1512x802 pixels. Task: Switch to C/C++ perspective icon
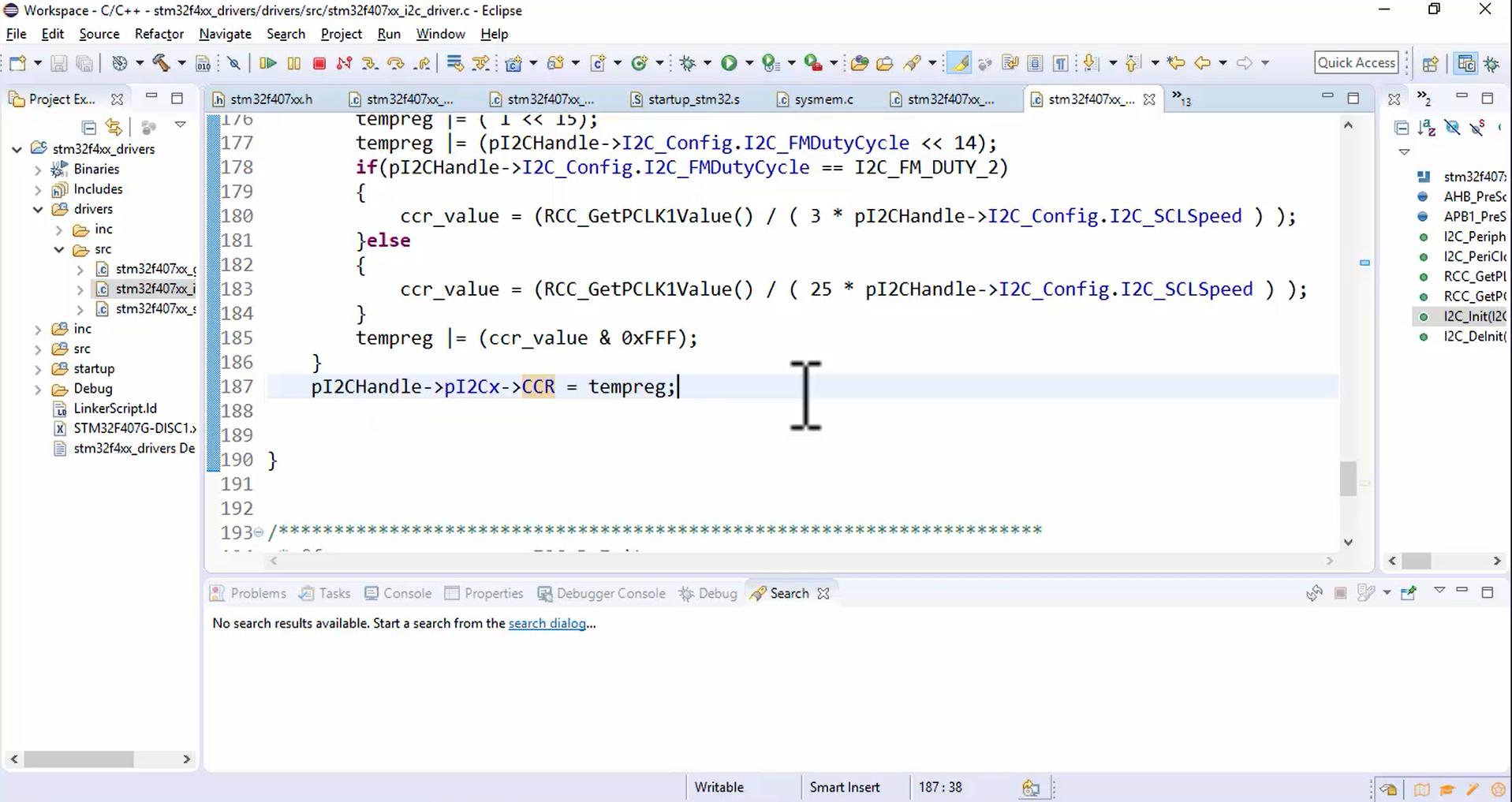(1466, 63)
